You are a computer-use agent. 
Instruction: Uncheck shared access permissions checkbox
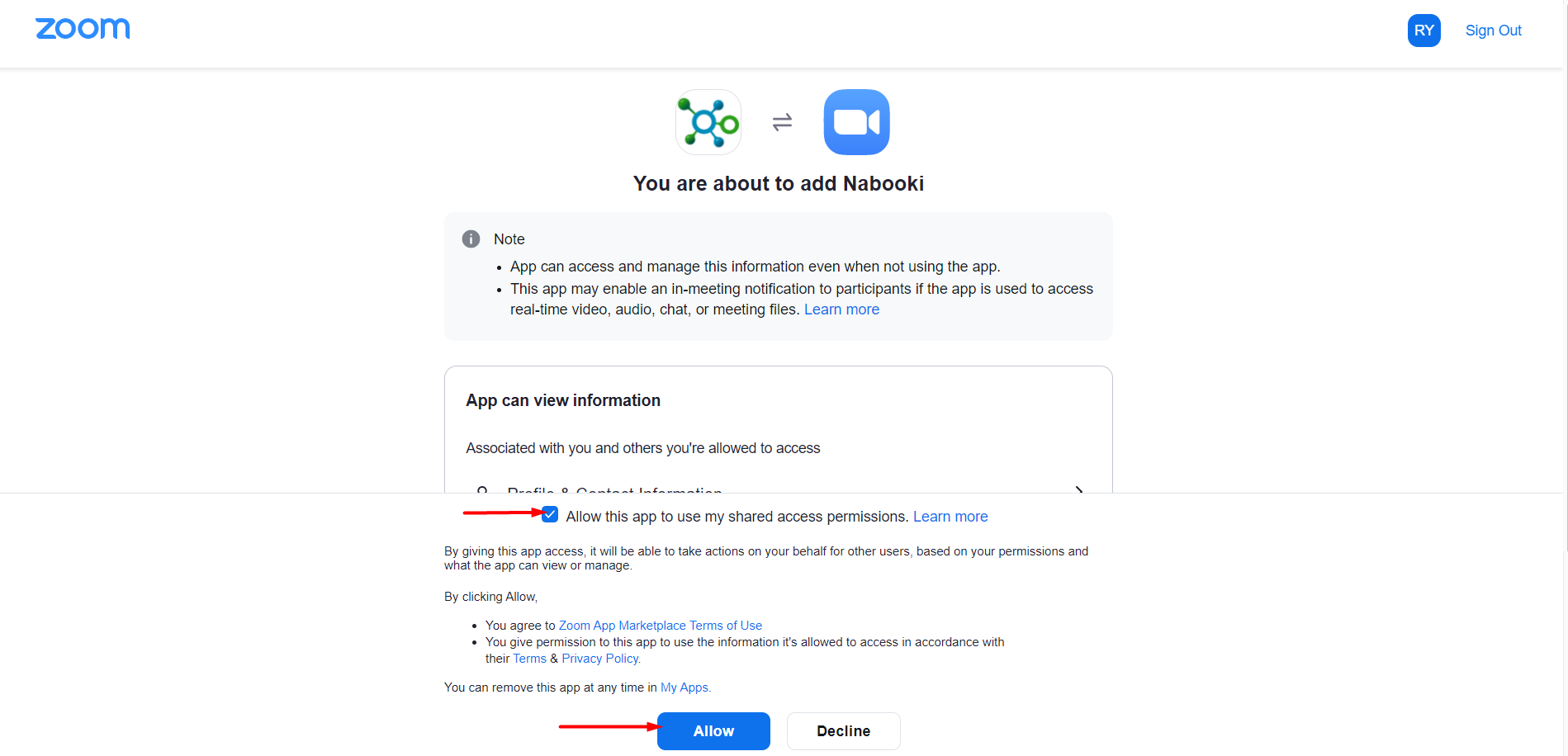coord(550,515)
